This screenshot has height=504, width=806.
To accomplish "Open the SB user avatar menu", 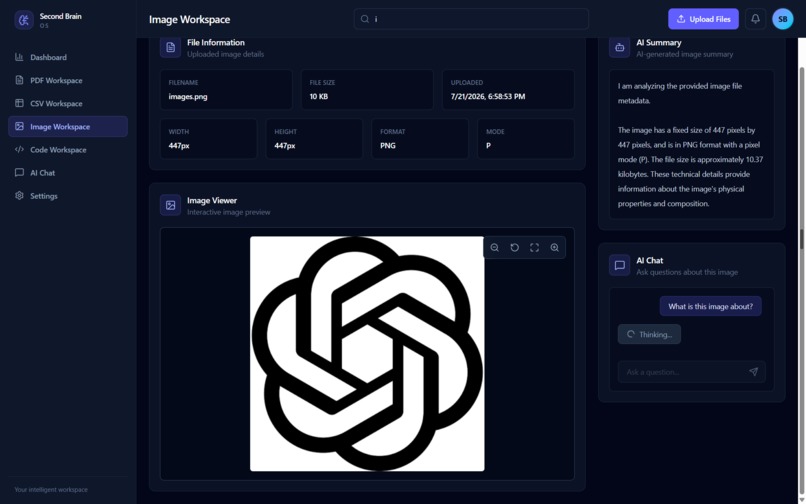I will [x=782, y=19].
